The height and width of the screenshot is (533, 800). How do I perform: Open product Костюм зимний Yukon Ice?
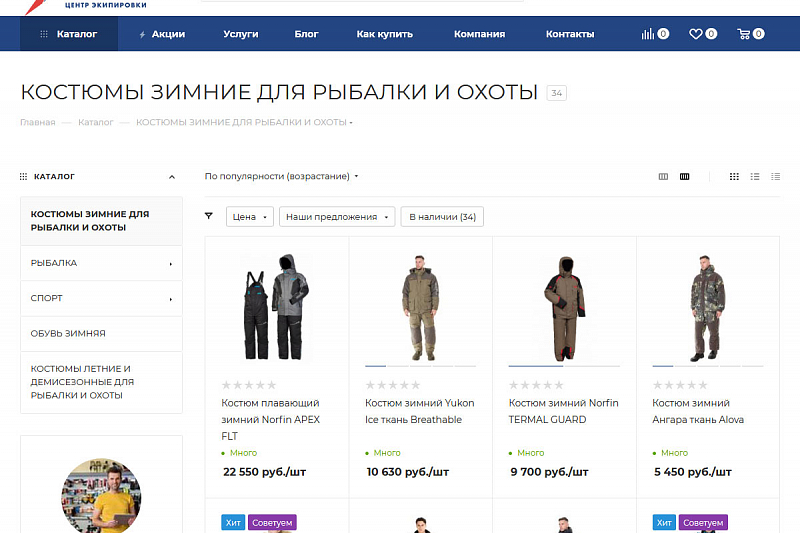coord(419,411)
